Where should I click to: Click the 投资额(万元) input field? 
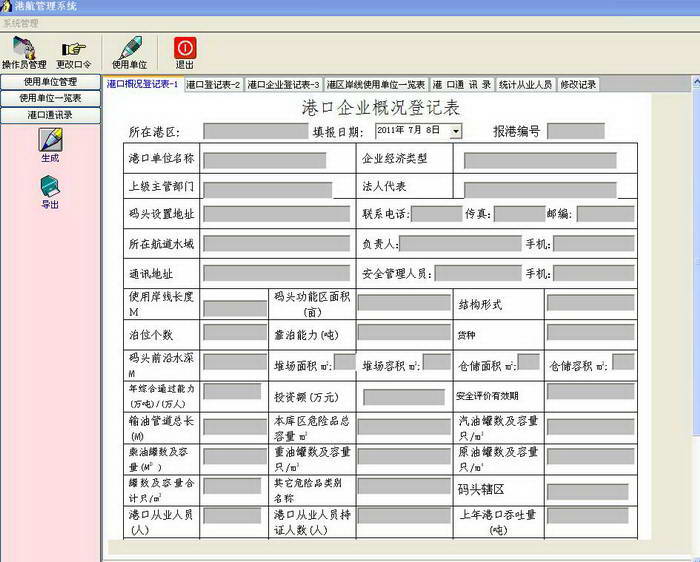[404, 397]
